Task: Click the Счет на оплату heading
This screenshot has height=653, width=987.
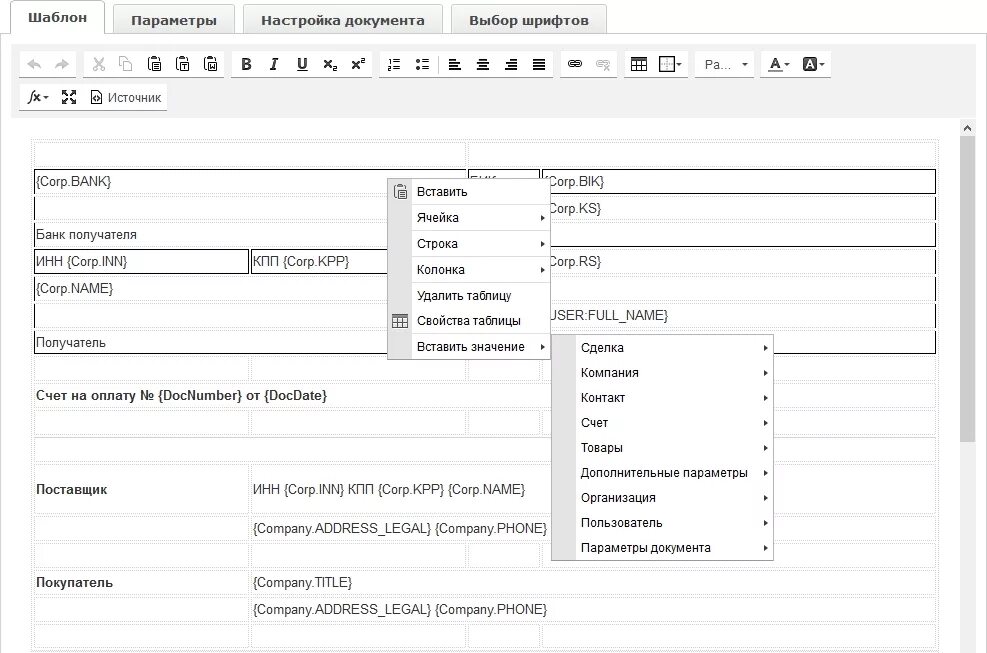Action: pyautogui.click(x=181, y=395)
